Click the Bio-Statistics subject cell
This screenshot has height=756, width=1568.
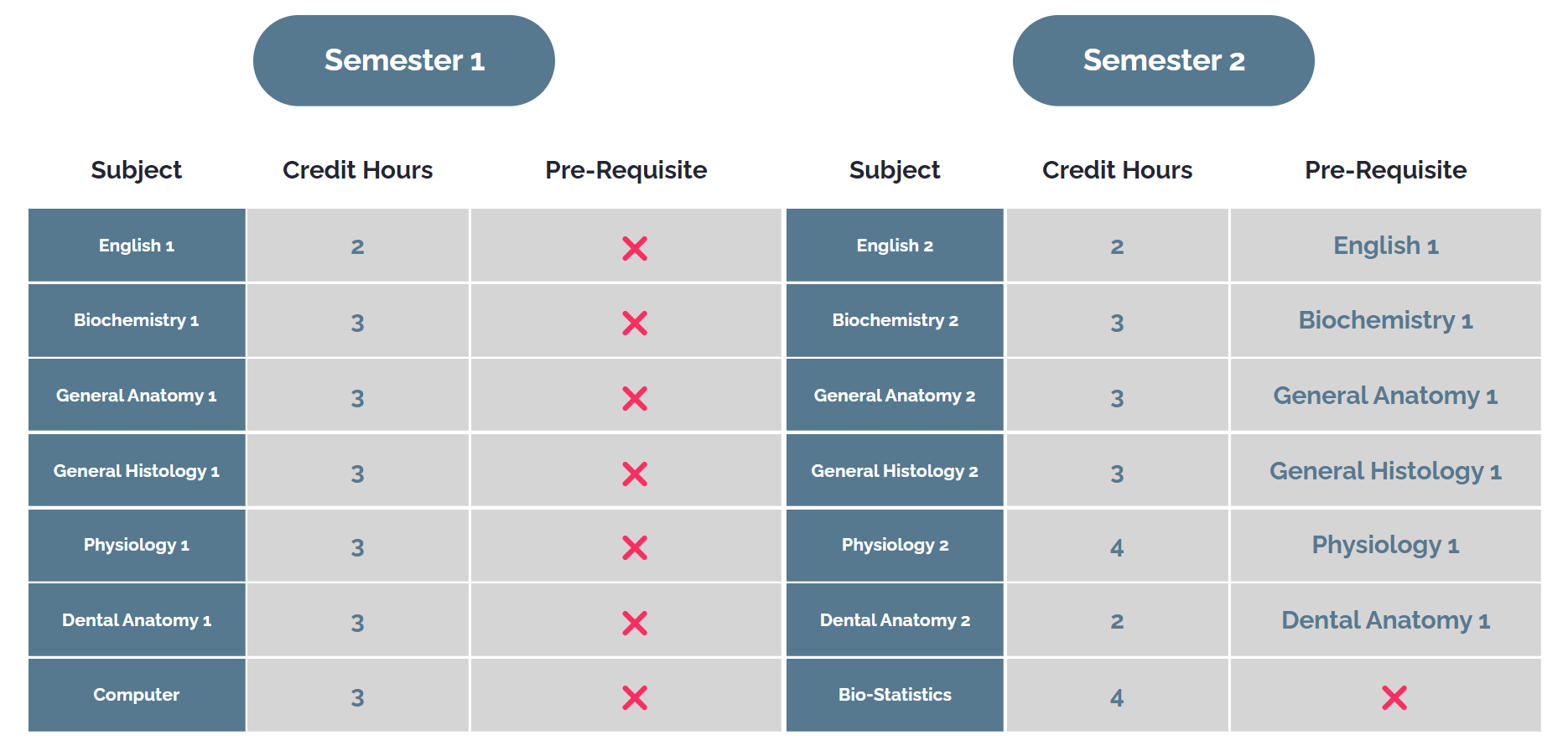(x=895, y=695)
